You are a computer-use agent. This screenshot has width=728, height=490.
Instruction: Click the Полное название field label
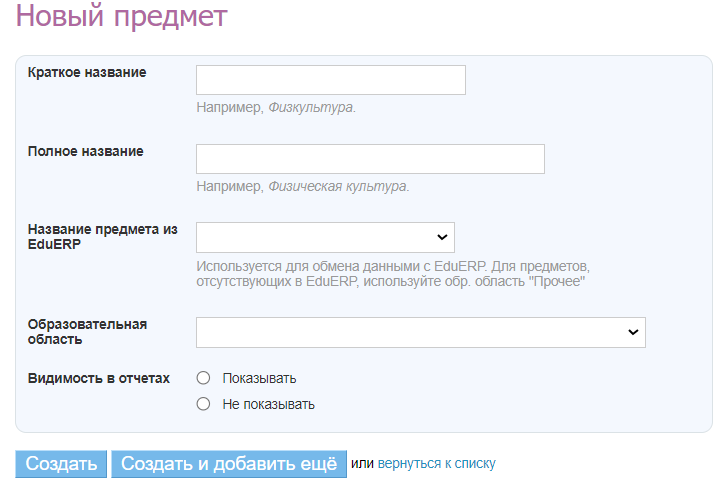coord(85,151)
